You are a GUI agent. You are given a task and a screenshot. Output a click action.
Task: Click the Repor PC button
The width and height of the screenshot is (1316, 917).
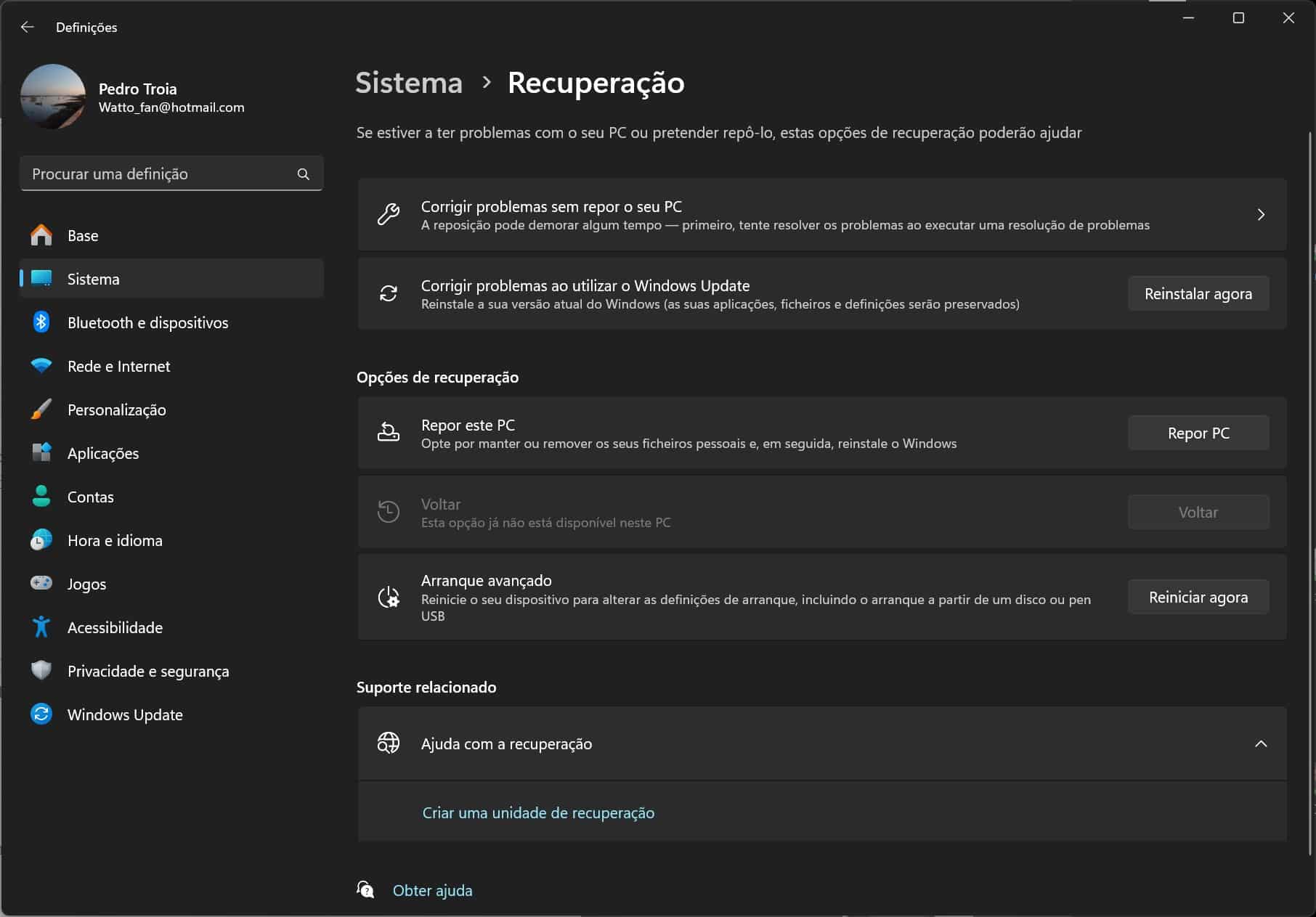tap(1198, 433)
